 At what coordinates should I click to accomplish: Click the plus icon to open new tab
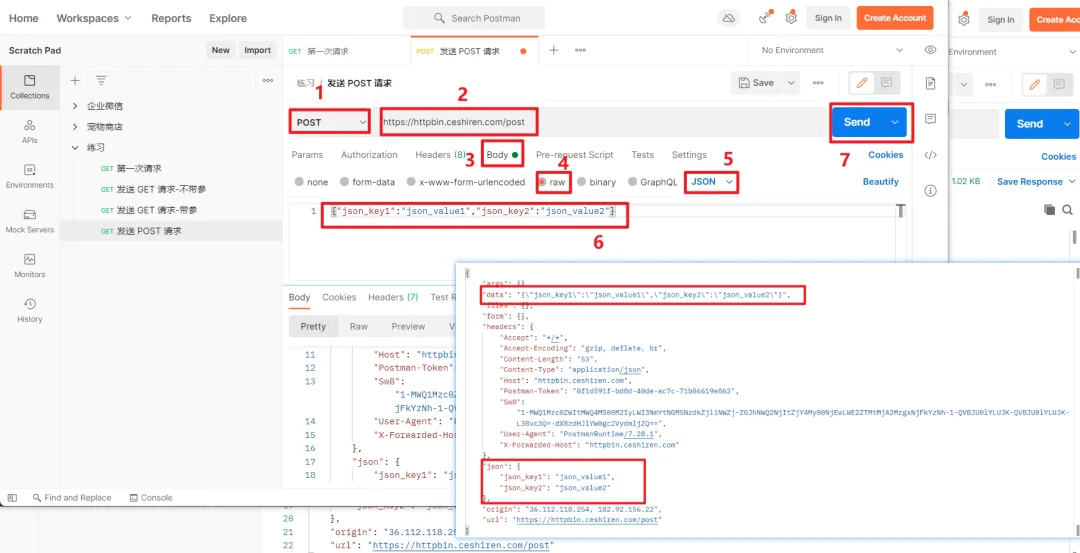[x=553, y=50]
